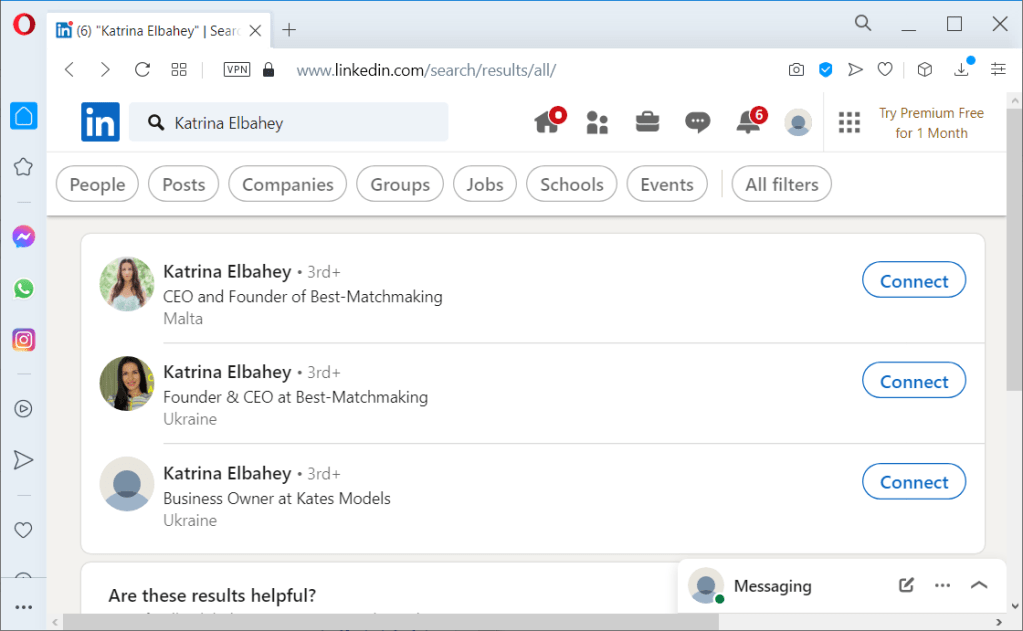The image size is (1023, 631).
Task: Open the Work apps grid menu
Action: coord(849,123)
